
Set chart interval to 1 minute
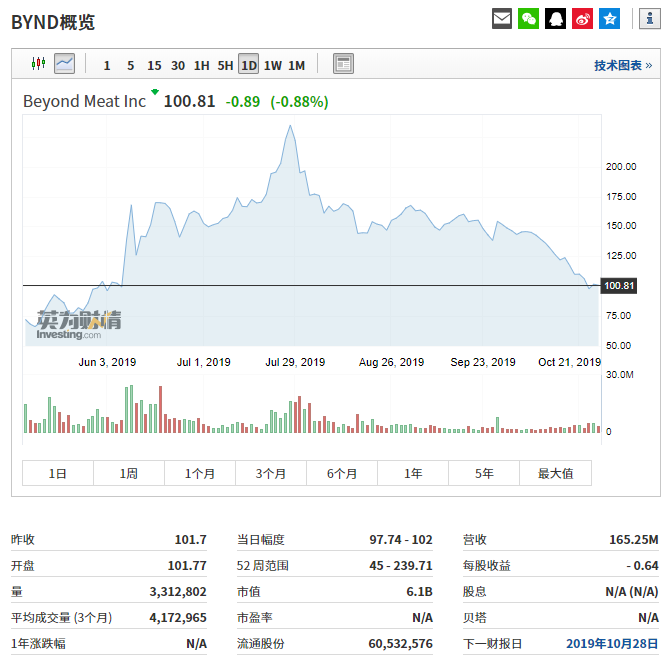[107, 65]
